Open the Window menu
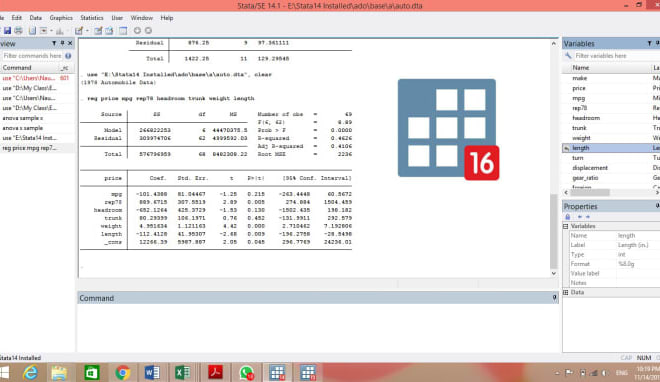Screen dimensions: 660x382 141,18
